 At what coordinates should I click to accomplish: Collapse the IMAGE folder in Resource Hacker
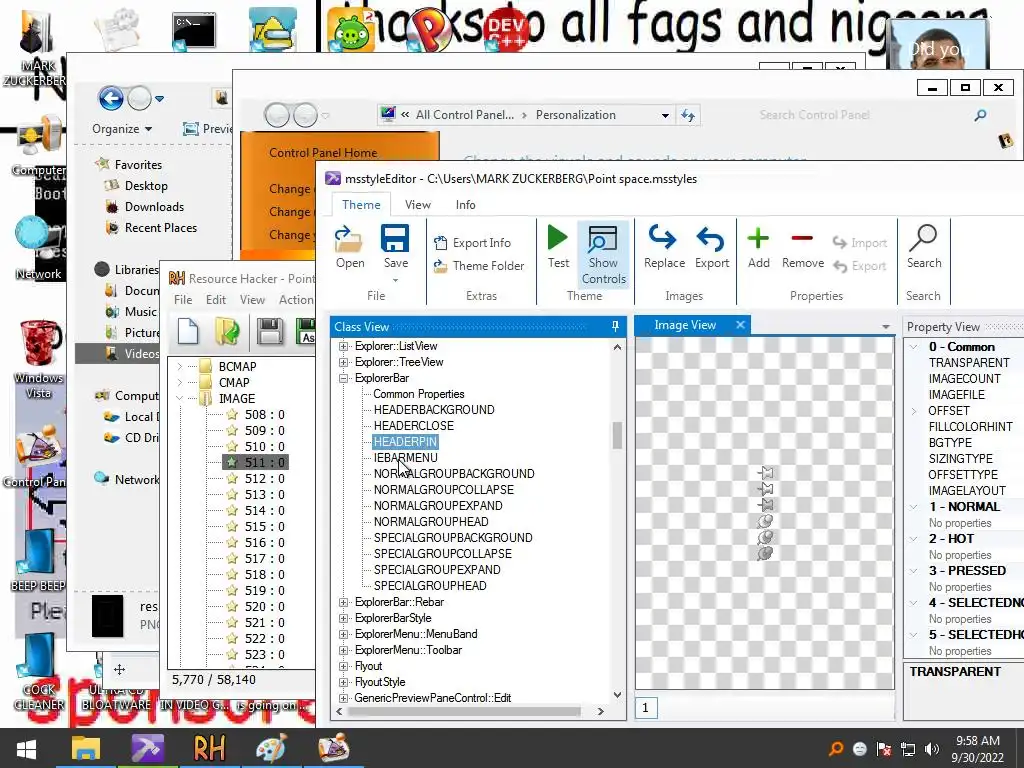(x=180, y=398)
